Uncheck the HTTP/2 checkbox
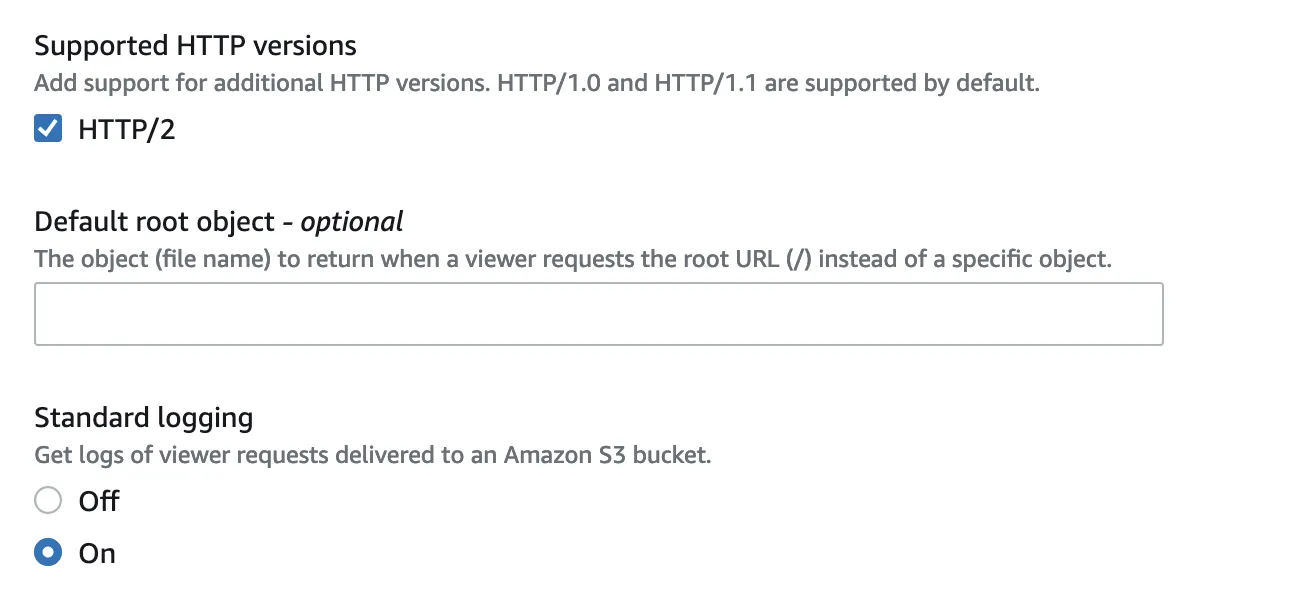Image resolution: width=1306 pixels, height=592 pixels. [48, 129]
